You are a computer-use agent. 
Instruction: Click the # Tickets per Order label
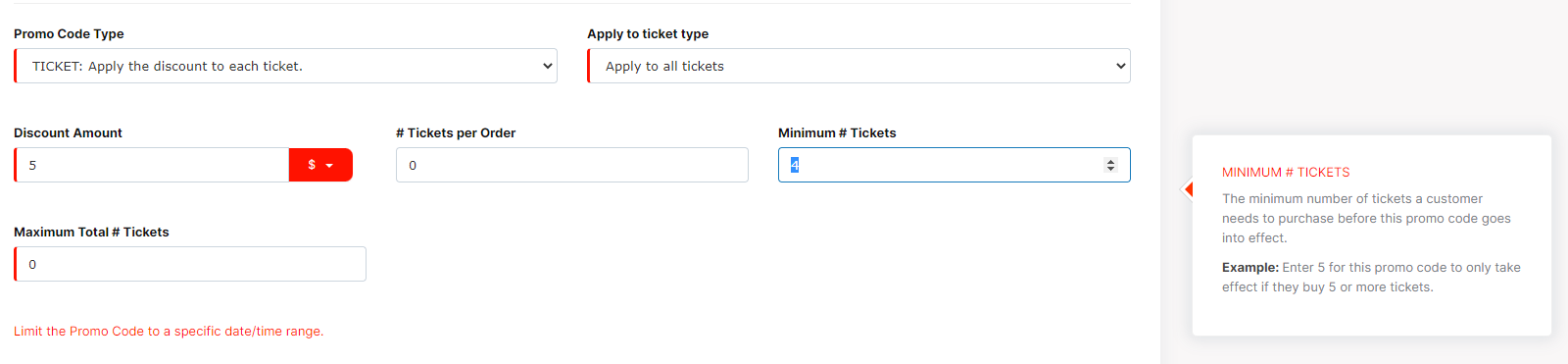456,132
